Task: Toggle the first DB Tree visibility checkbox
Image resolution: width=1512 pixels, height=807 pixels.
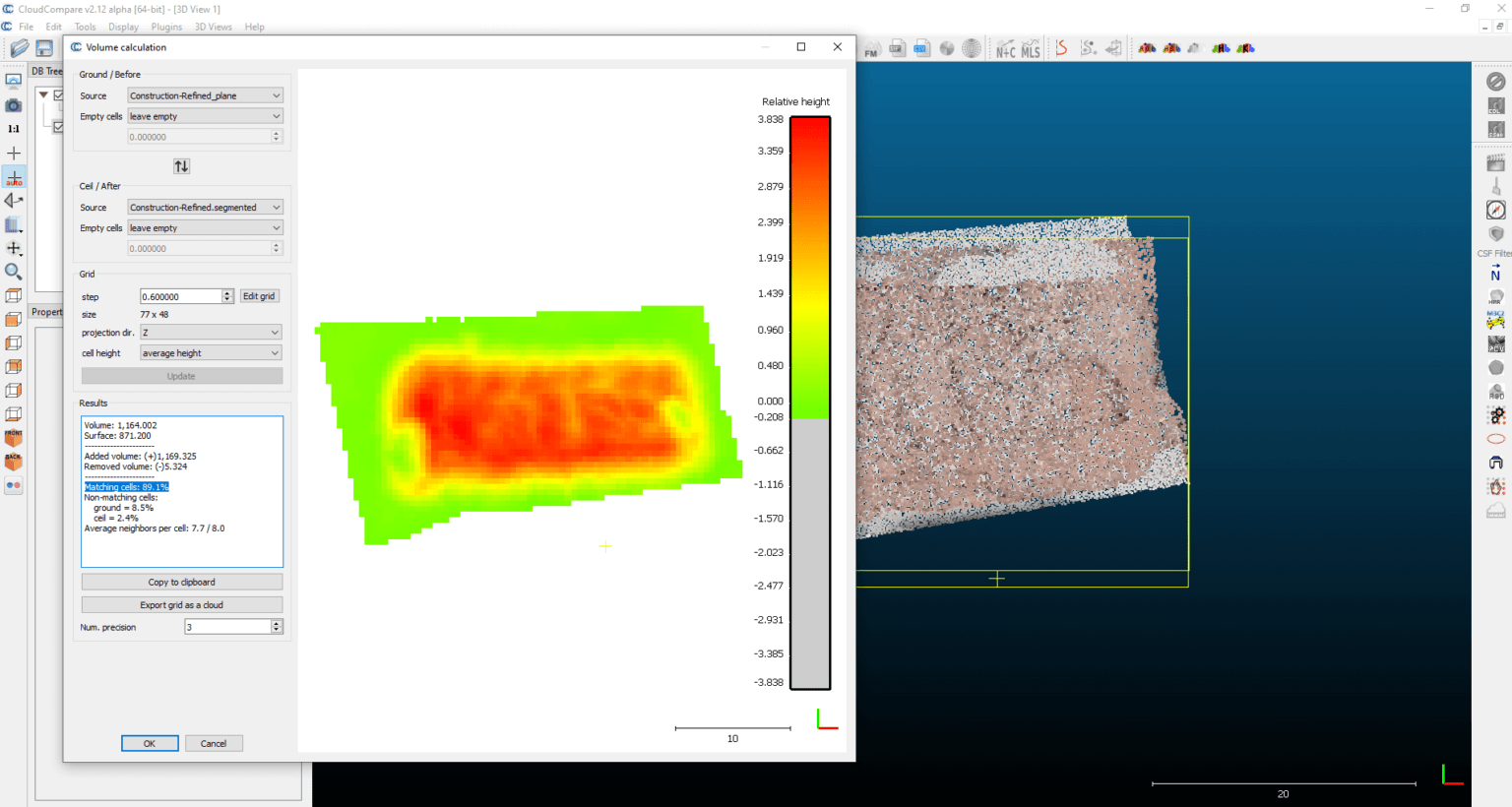Action: (58, 95)
